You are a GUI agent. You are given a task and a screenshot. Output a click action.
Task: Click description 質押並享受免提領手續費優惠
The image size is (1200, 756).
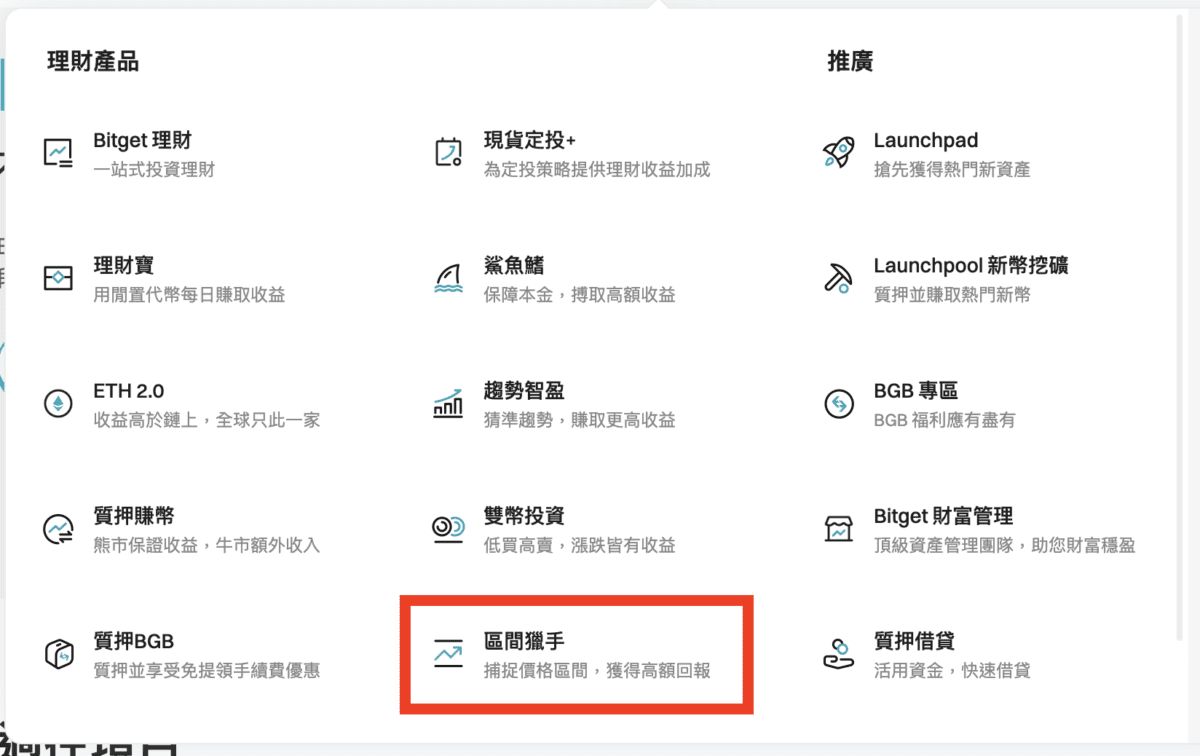[207, 670]
